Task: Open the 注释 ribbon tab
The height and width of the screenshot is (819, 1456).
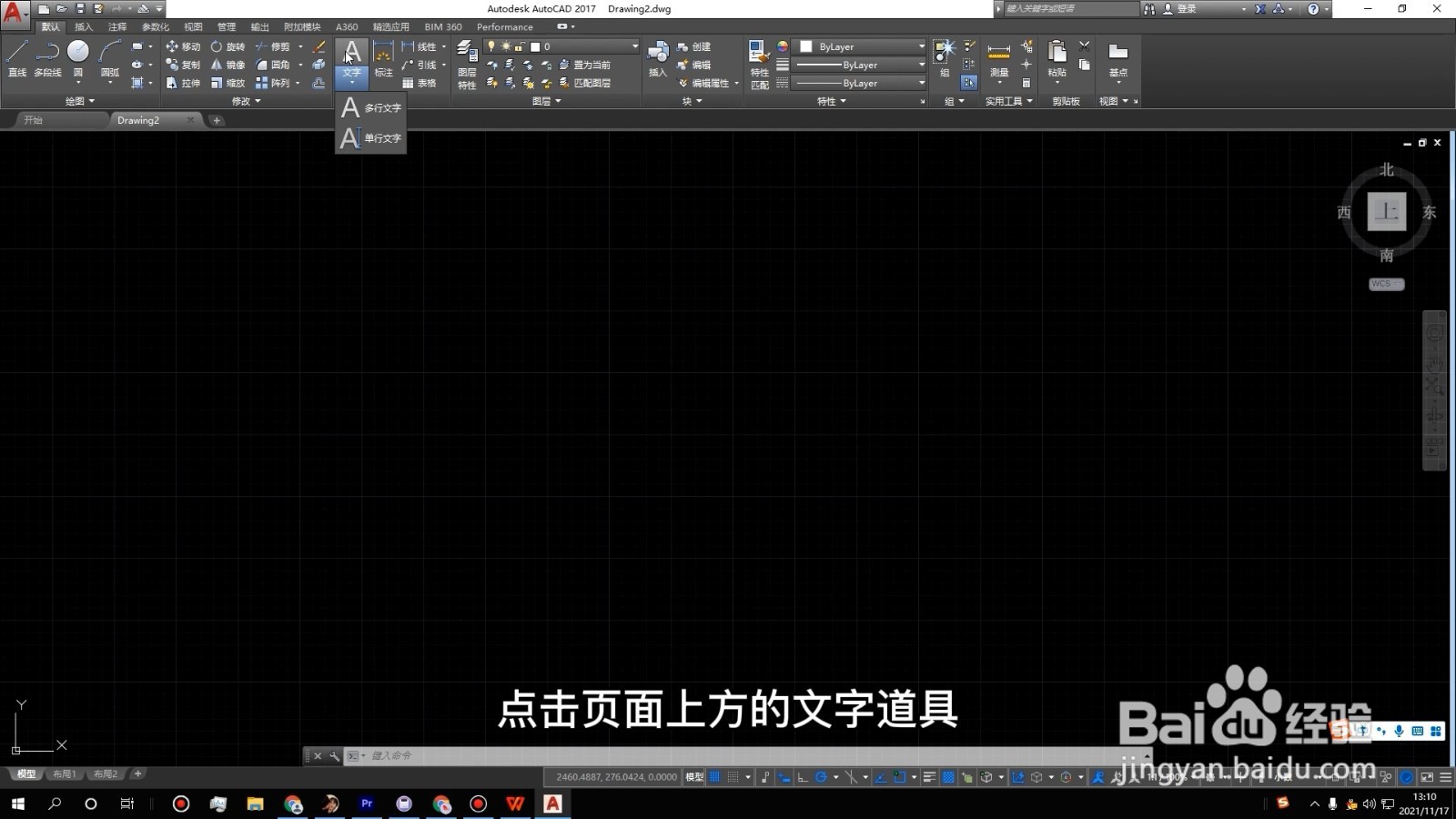Action: (x=117, y=26)
